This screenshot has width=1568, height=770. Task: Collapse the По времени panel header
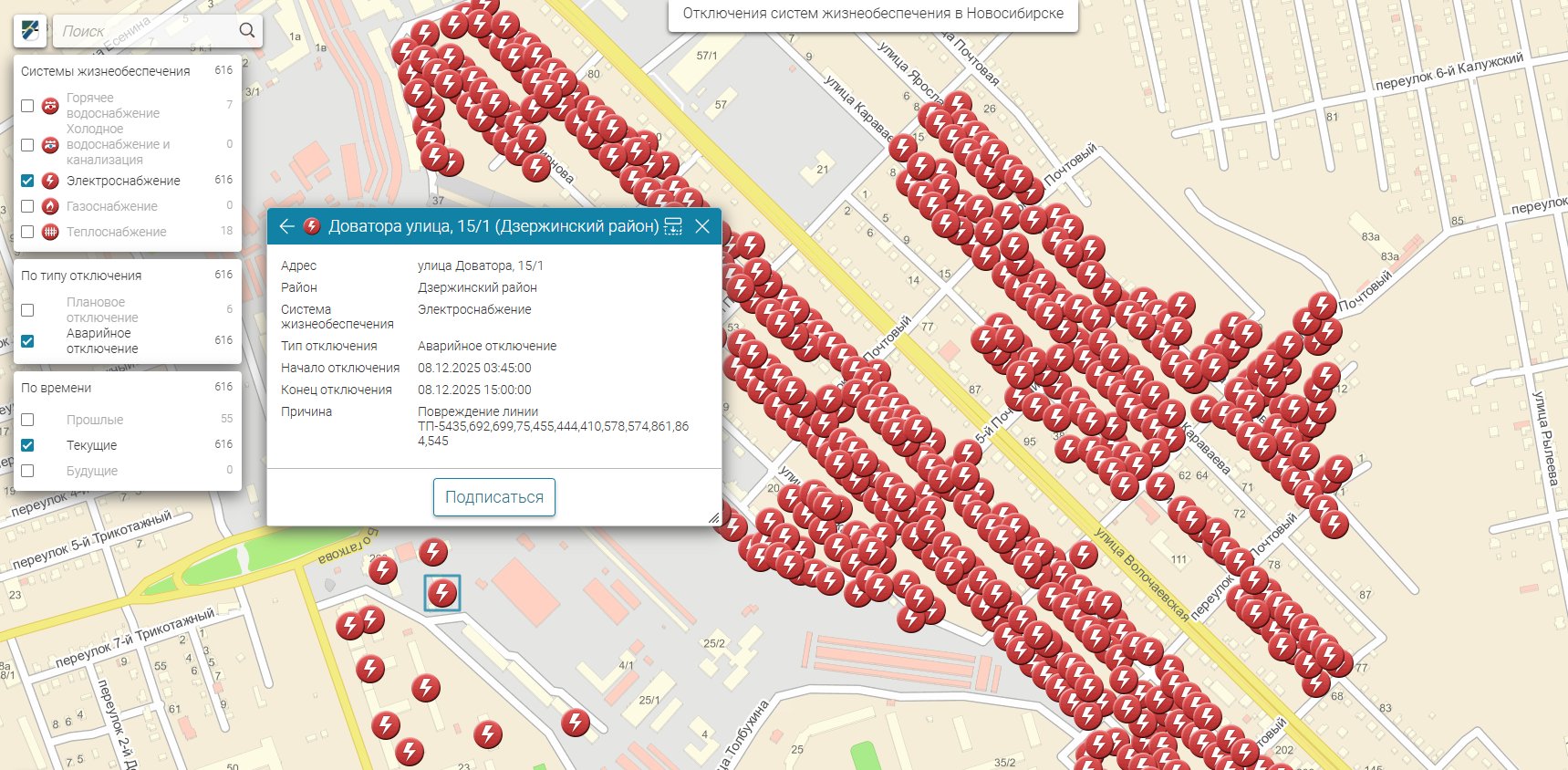[x=57, y=388]
